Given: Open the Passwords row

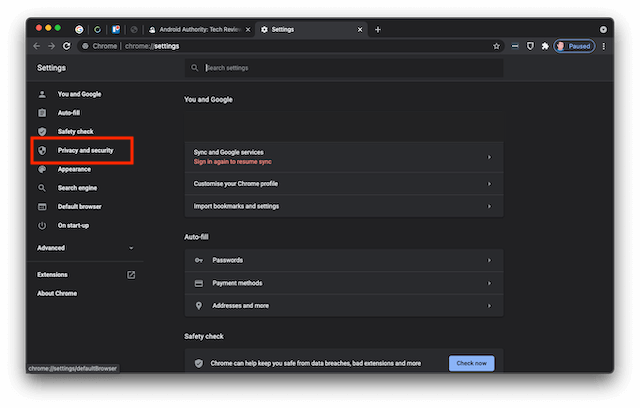Looking at the screenshot, I should coord(344,260).
